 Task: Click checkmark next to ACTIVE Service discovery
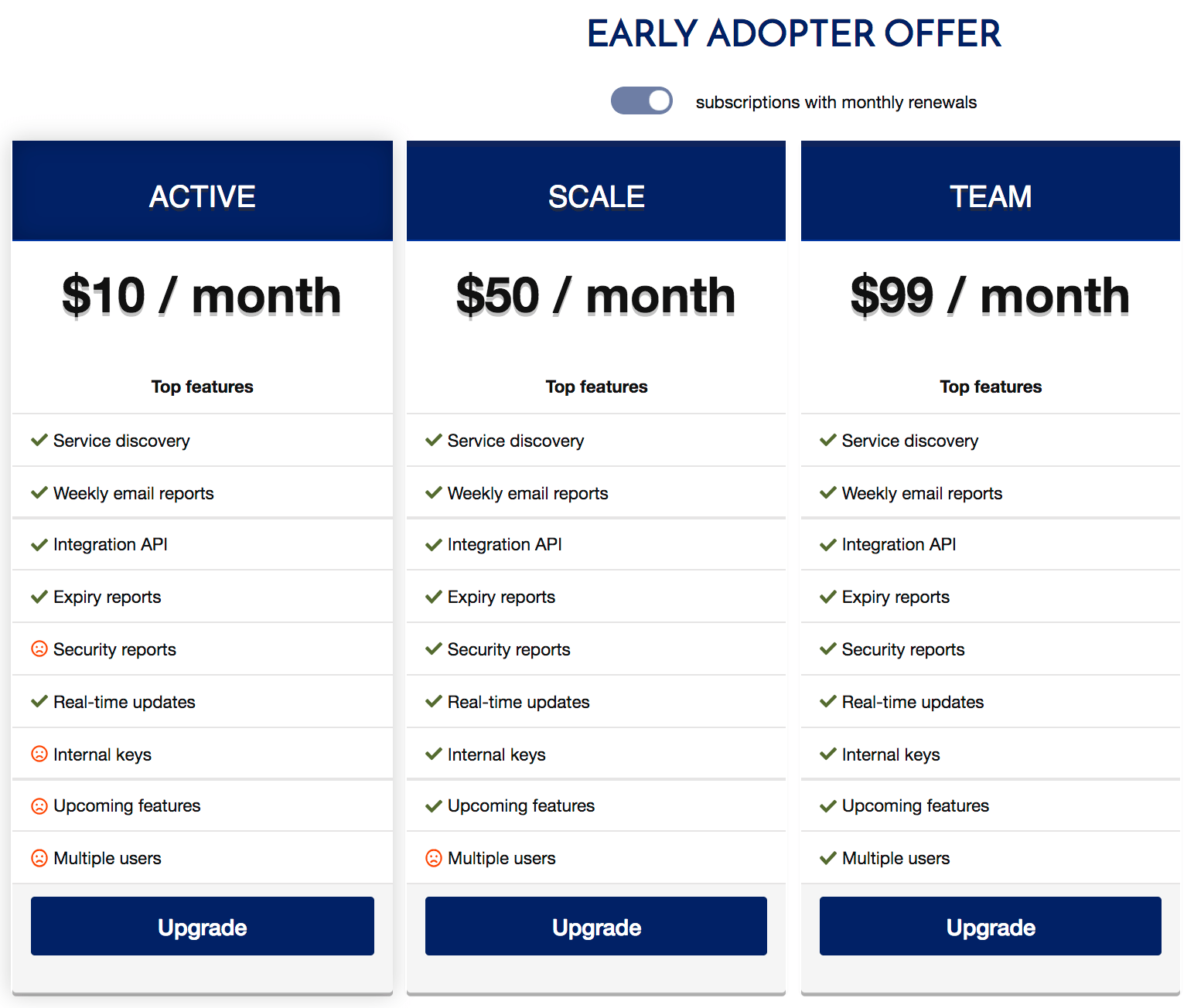[39, 440]
